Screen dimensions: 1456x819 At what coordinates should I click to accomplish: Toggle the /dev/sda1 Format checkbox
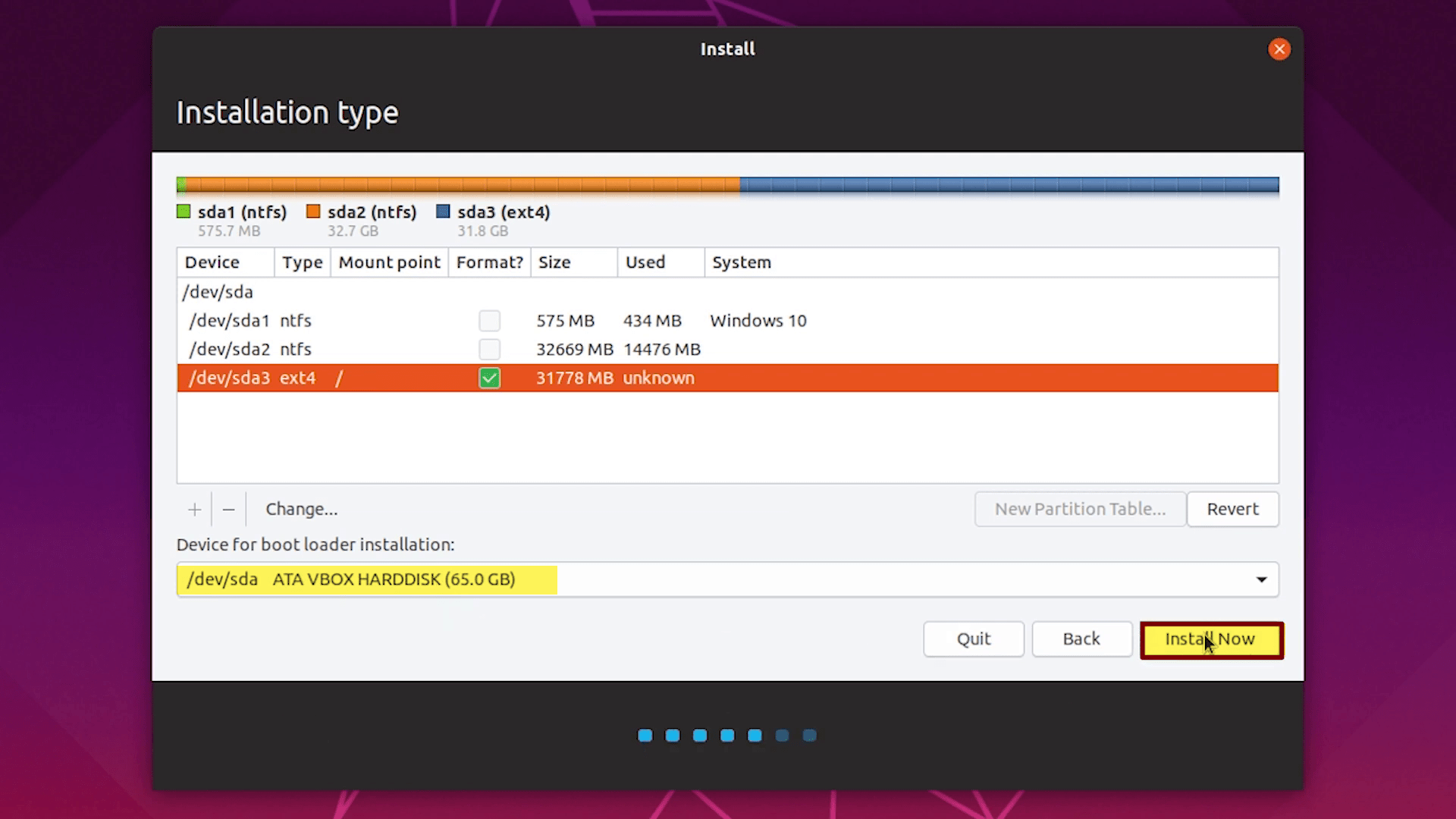tap(489, 320)
